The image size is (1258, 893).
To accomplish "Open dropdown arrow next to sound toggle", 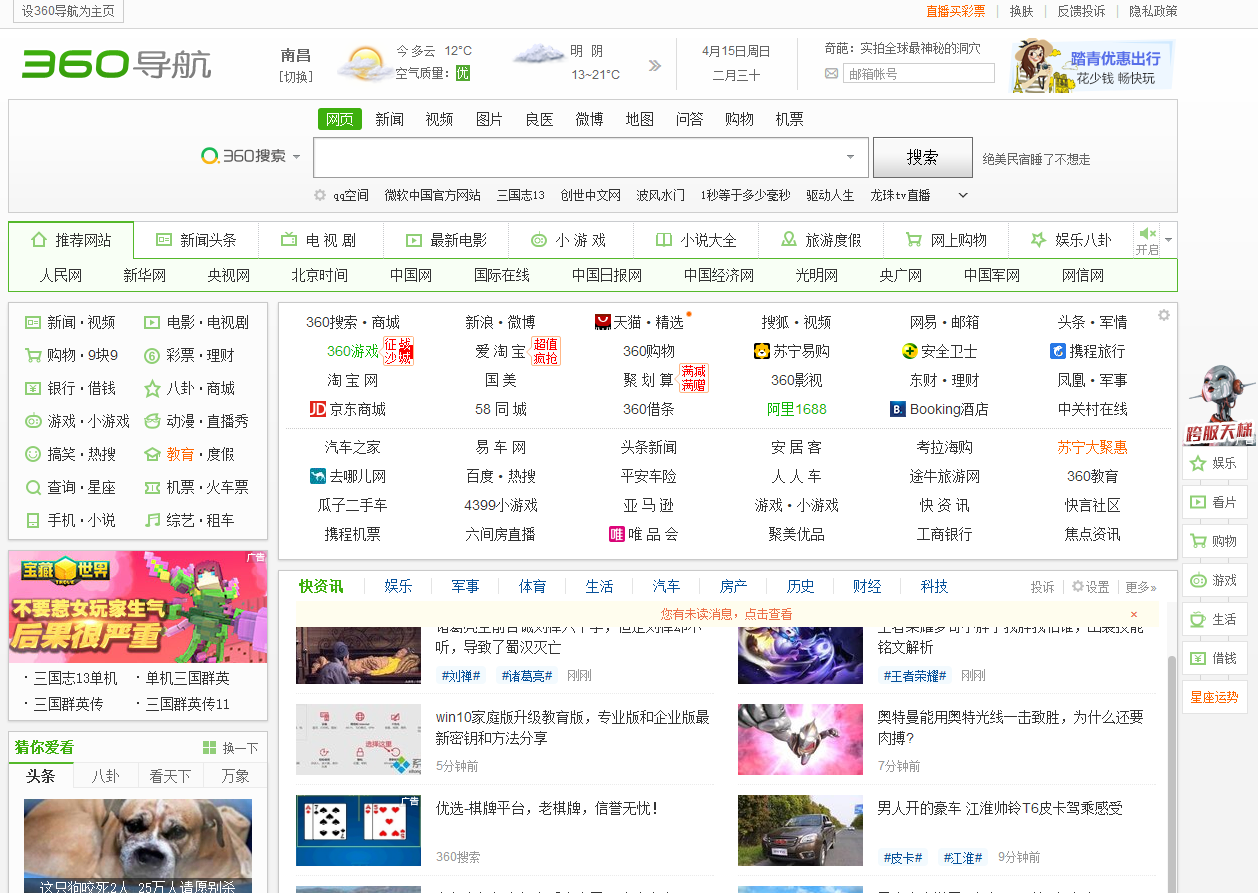I will point(1168,240).
